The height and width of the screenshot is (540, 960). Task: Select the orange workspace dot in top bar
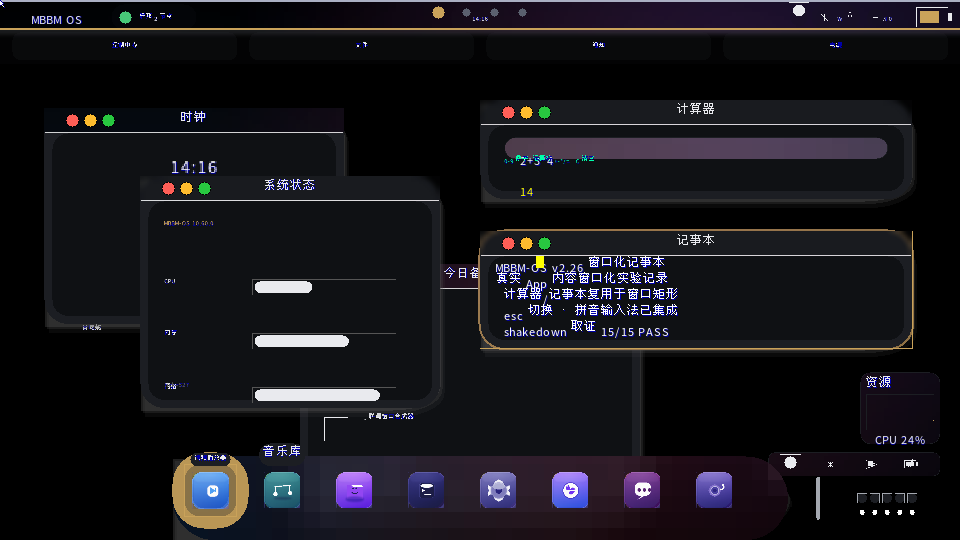coord(438,12)
